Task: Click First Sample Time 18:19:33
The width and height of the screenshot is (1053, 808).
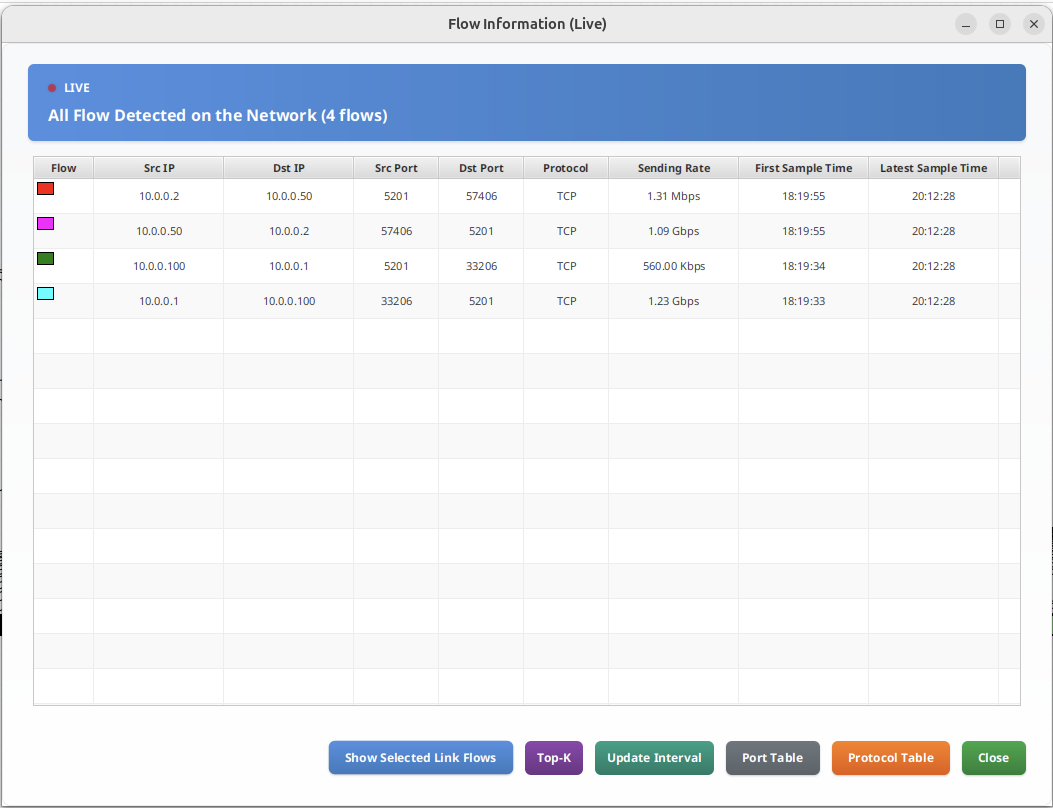Action: [803, 301]
